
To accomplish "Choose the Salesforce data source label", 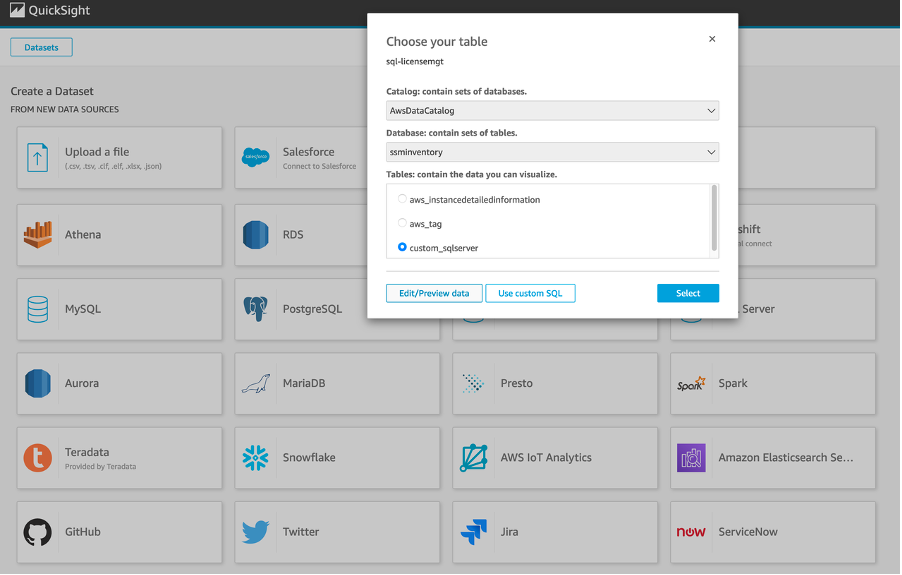I will point(308,152).
